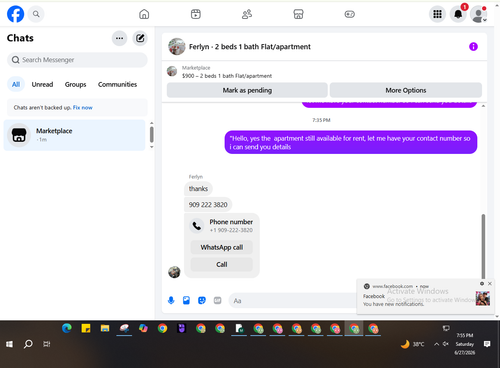Open notification settings gear on popup
Image resolution: width=500 pixels, height=368 pixels.
tap(482, 284)
